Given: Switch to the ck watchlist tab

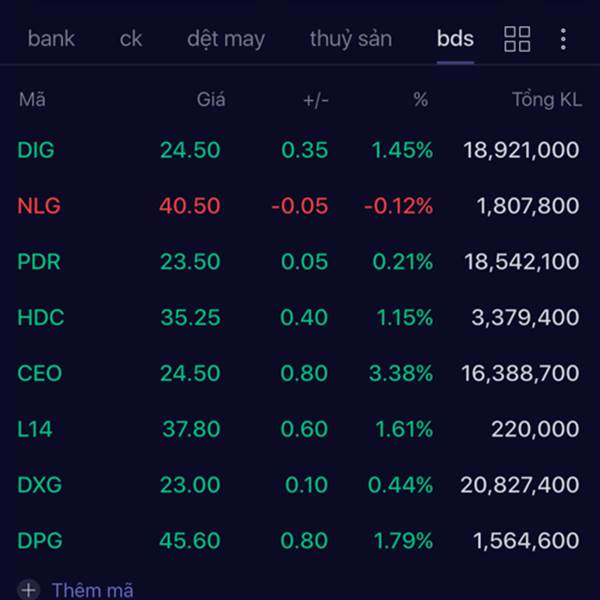Looking at the screenshot, I should point(131,39).
